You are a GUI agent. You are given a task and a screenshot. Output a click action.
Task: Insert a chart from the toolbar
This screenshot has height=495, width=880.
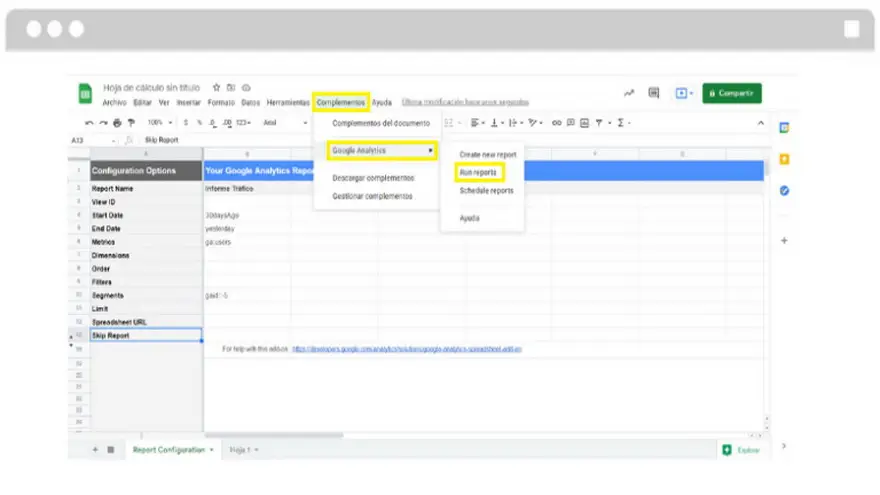point(584,122)
